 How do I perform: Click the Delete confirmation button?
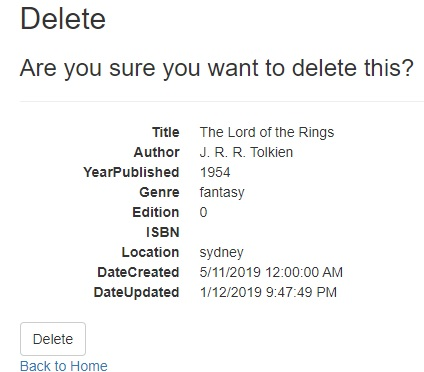[53, 339]
